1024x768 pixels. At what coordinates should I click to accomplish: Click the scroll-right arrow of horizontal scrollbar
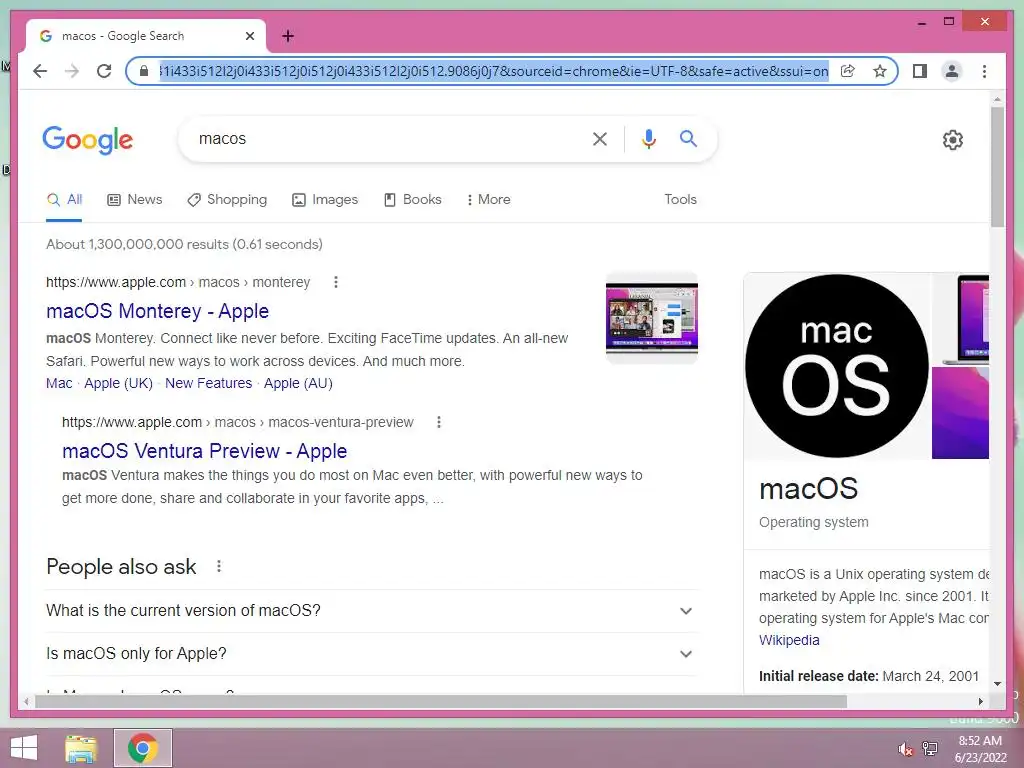coord(980,701)
